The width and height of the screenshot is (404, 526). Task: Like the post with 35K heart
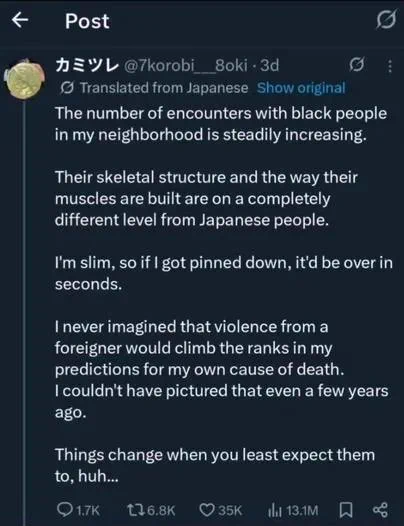point(207,510)
